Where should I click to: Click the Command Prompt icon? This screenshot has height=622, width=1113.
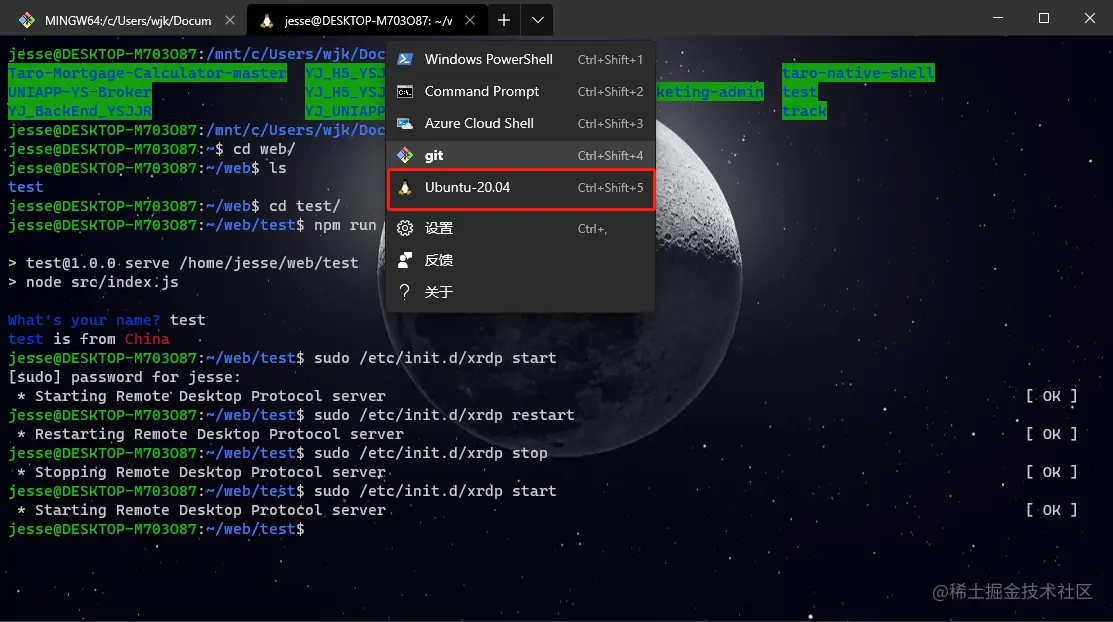[x=405, y=92]
